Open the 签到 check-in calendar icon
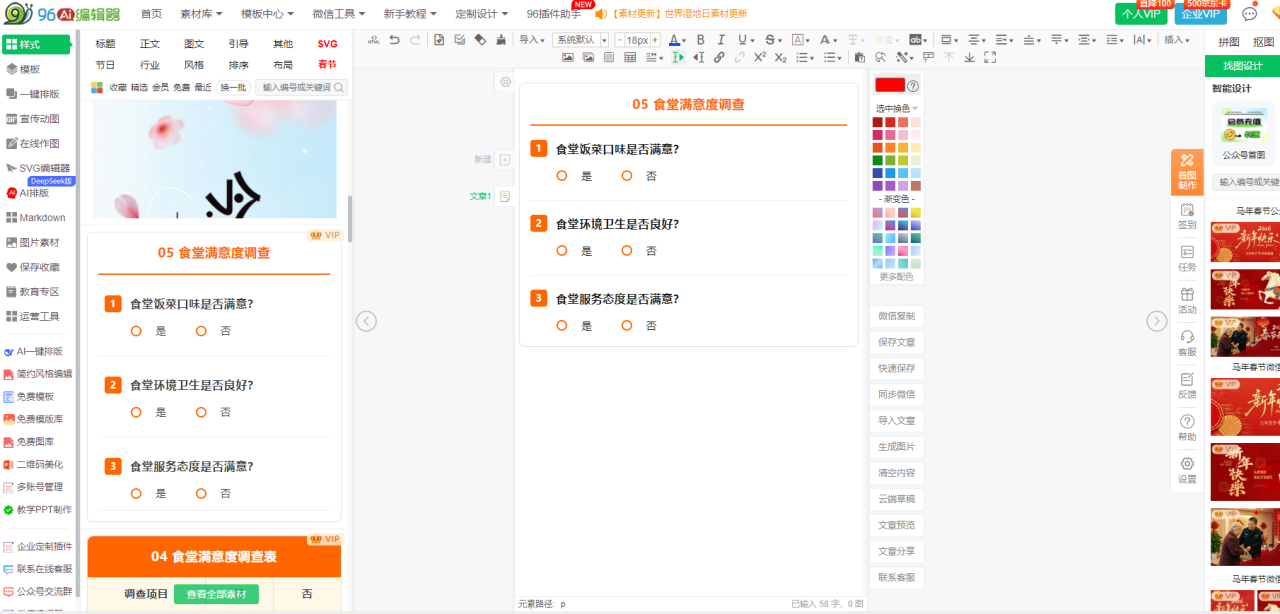This screenshot has height=614, width=1280. [x=1187, y=216]
